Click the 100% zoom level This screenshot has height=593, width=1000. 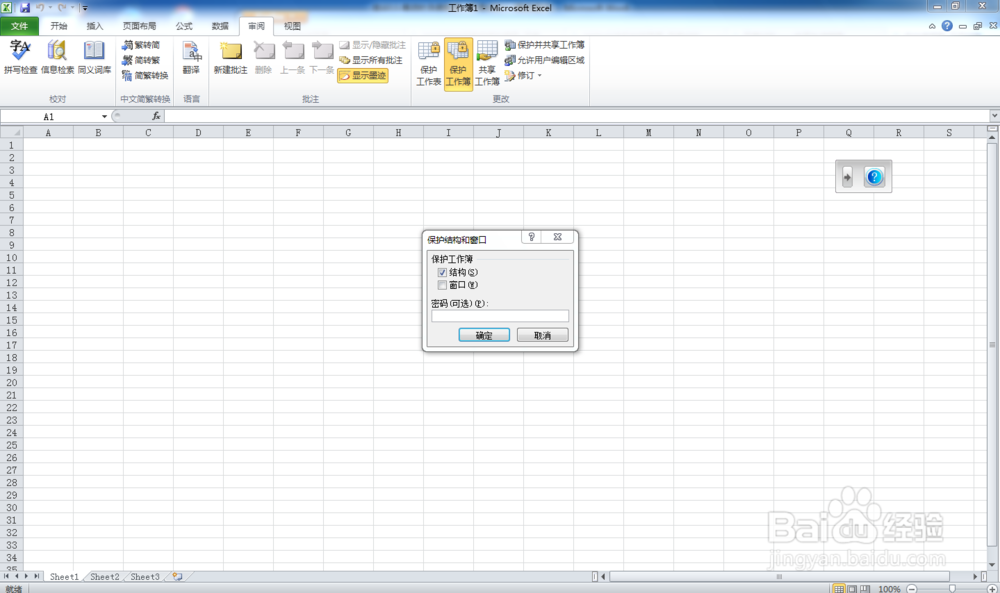point(889,589)
